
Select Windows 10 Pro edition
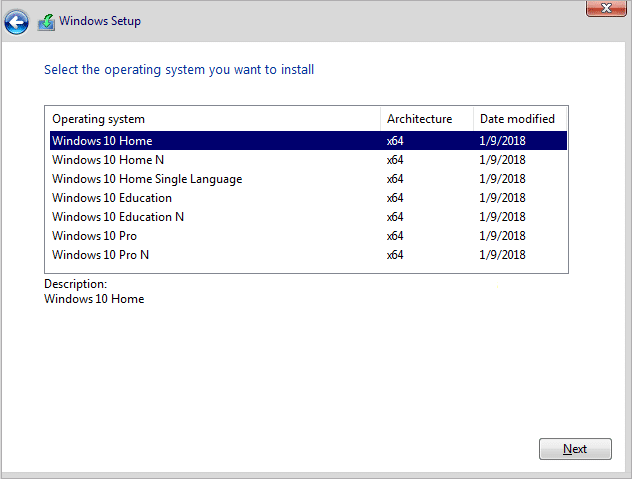94,236
